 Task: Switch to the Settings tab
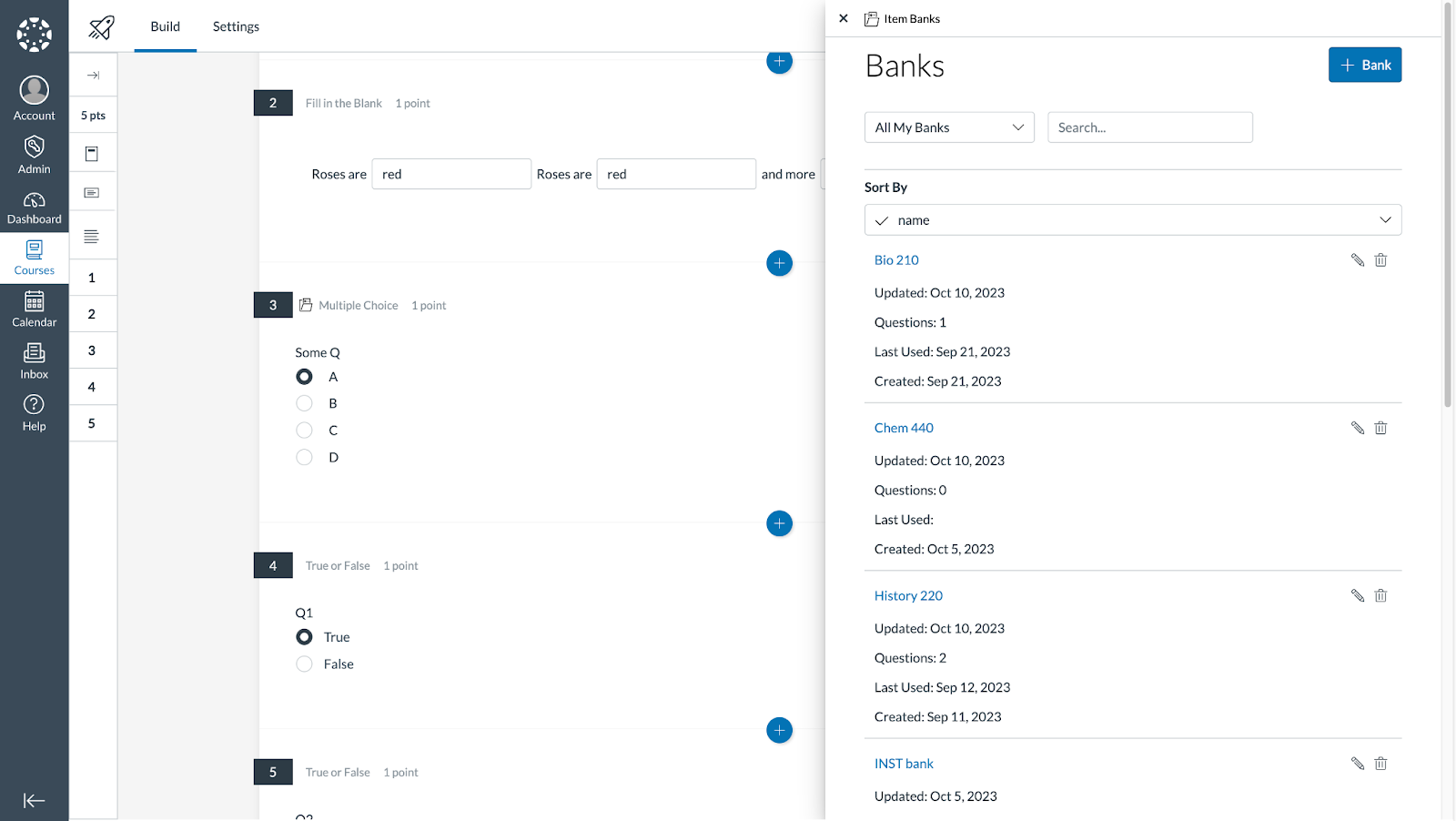pyautogui.click(x=236, y=26)
